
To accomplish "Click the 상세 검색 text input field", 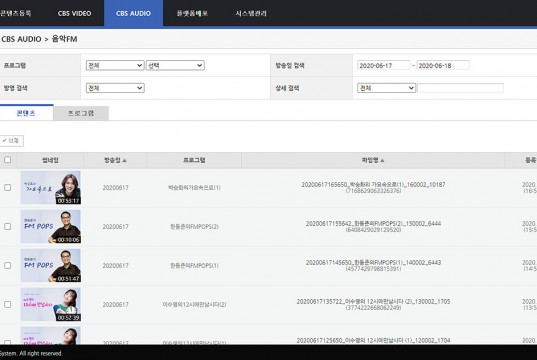I will (x=461, y=88).
